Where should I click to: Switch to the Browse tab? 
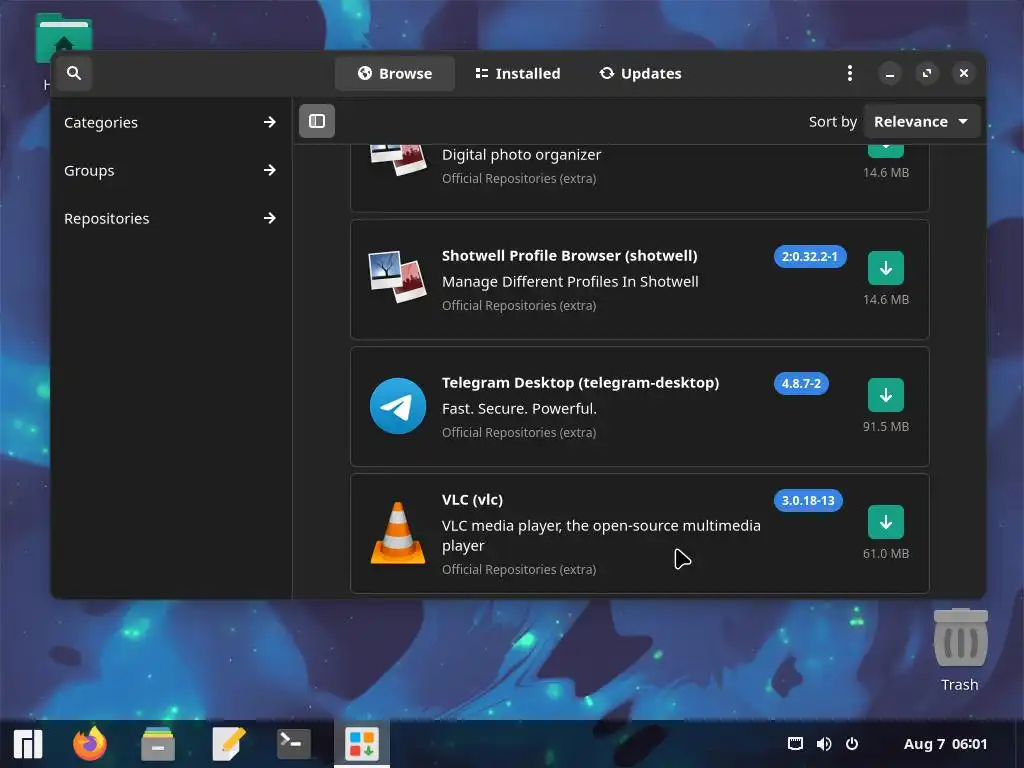coord(394,73)
